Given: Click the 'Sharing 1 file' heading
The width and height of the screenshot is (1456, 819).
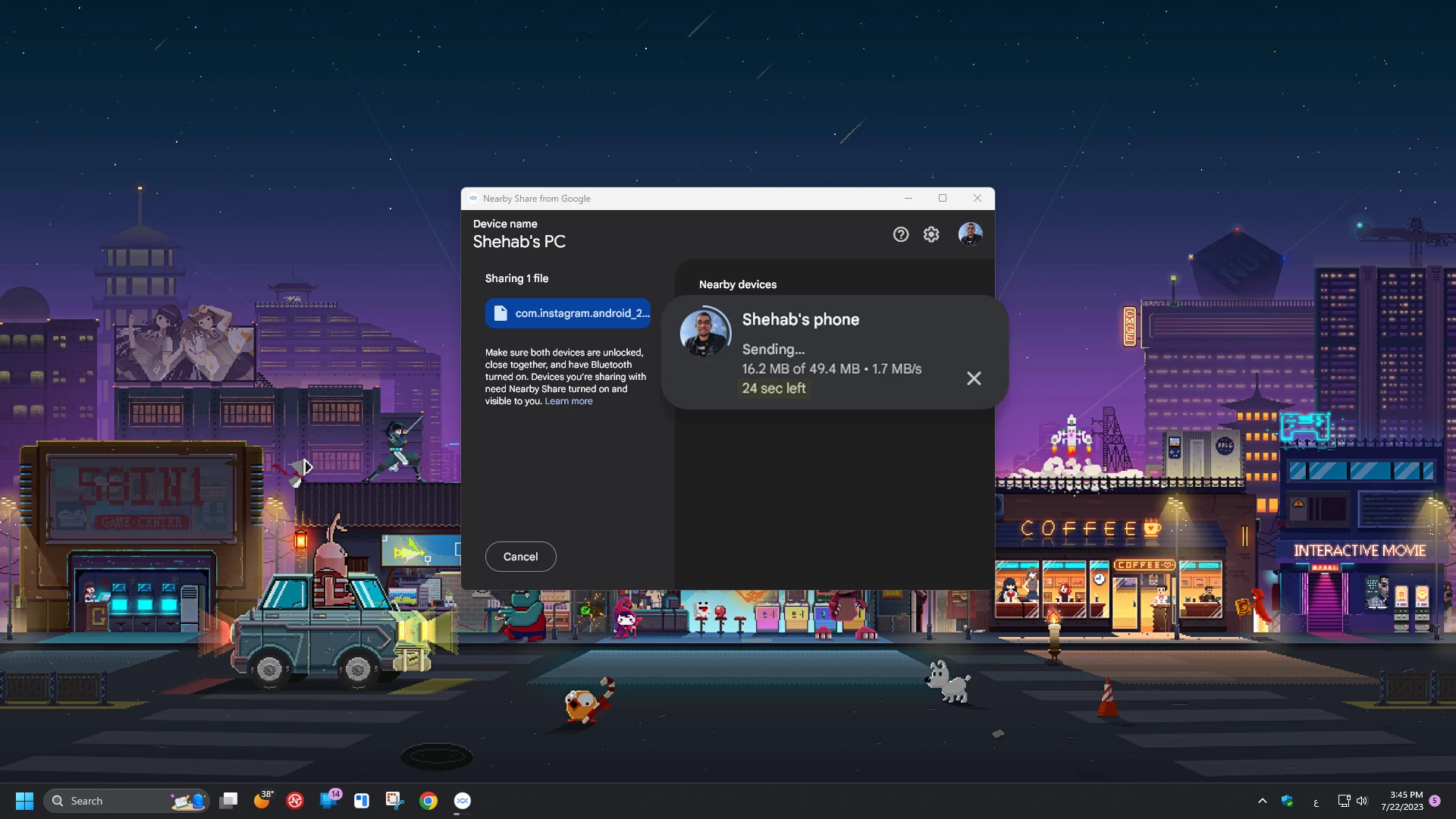Looking at the screenshot, I should pyautogui.click(x=516, y=278).
